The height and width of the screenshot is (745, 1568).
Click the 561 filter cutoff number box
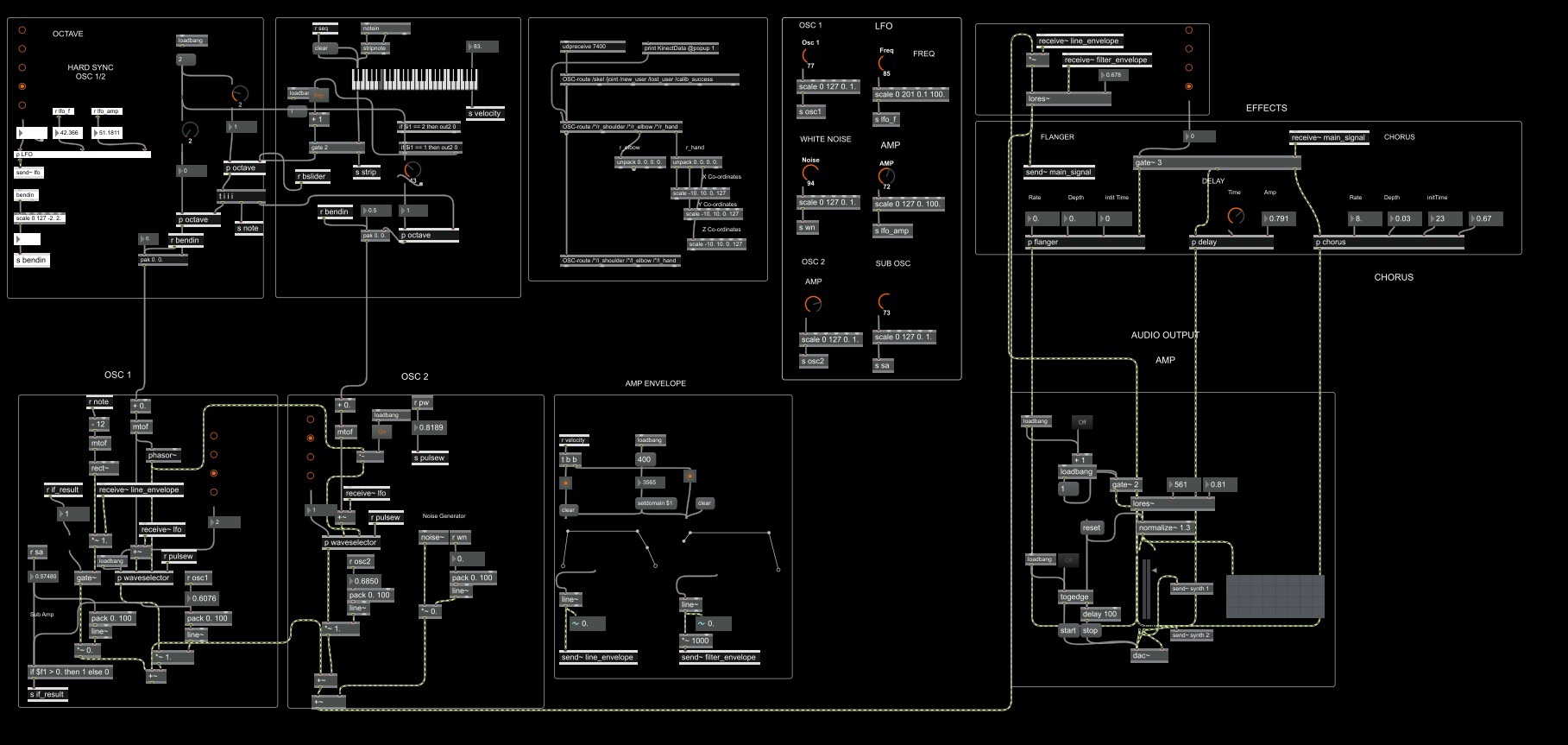tap(1182, 485)
